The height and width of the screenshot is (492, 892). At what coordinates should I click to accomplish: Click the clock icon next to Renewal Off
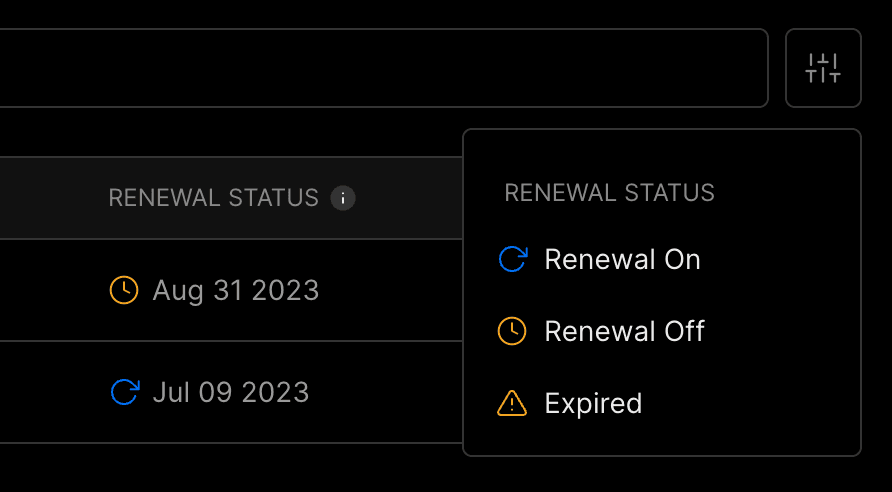point(512,331)
